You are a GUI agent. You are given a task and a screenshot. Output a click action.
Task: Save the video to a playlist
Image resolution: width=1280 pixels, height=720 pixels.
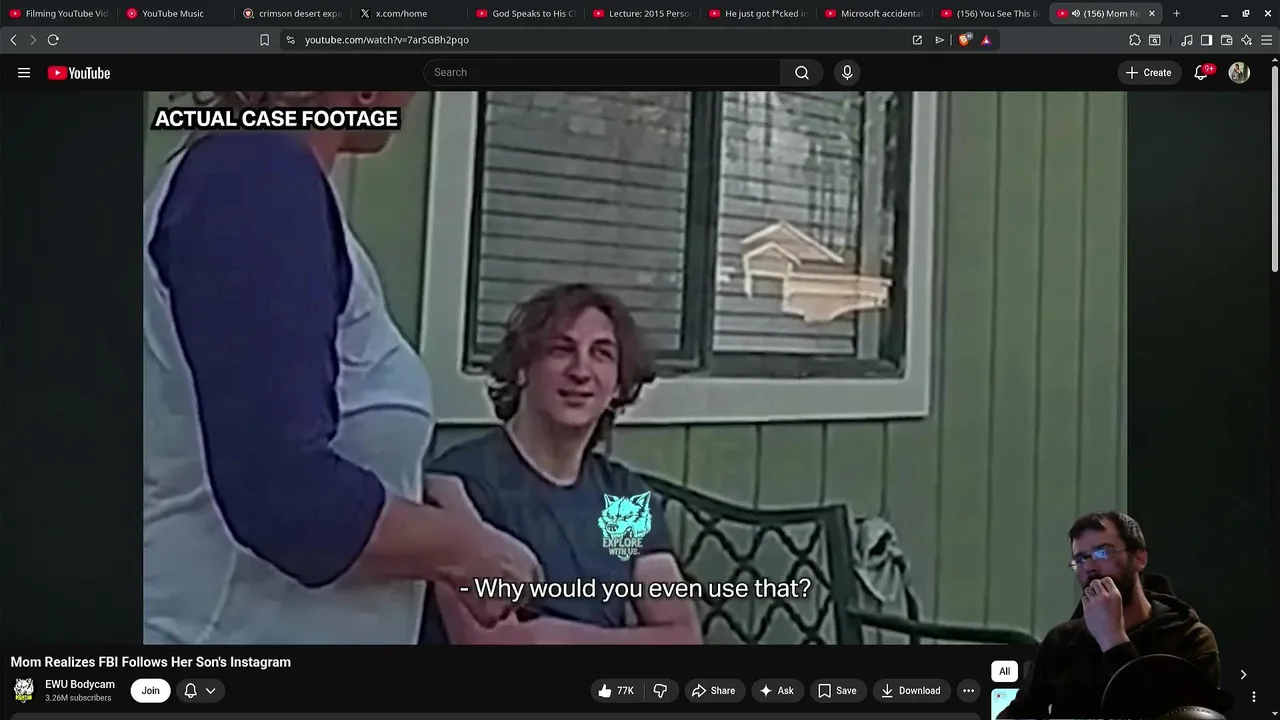coord(837,690)
